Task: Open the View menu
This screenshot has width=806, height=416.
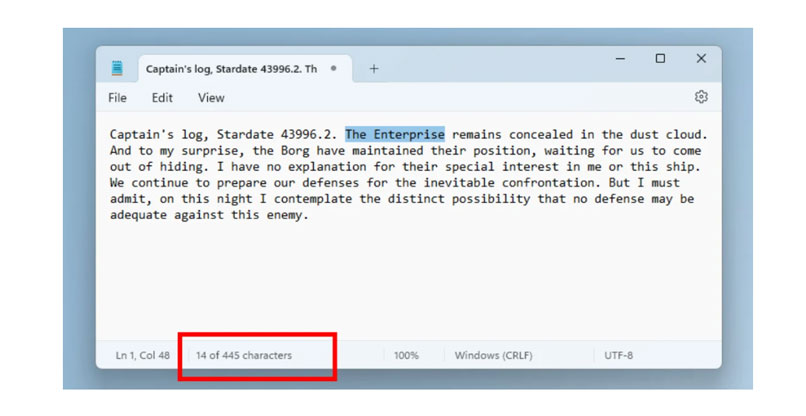Action: (x=211, y=98)
